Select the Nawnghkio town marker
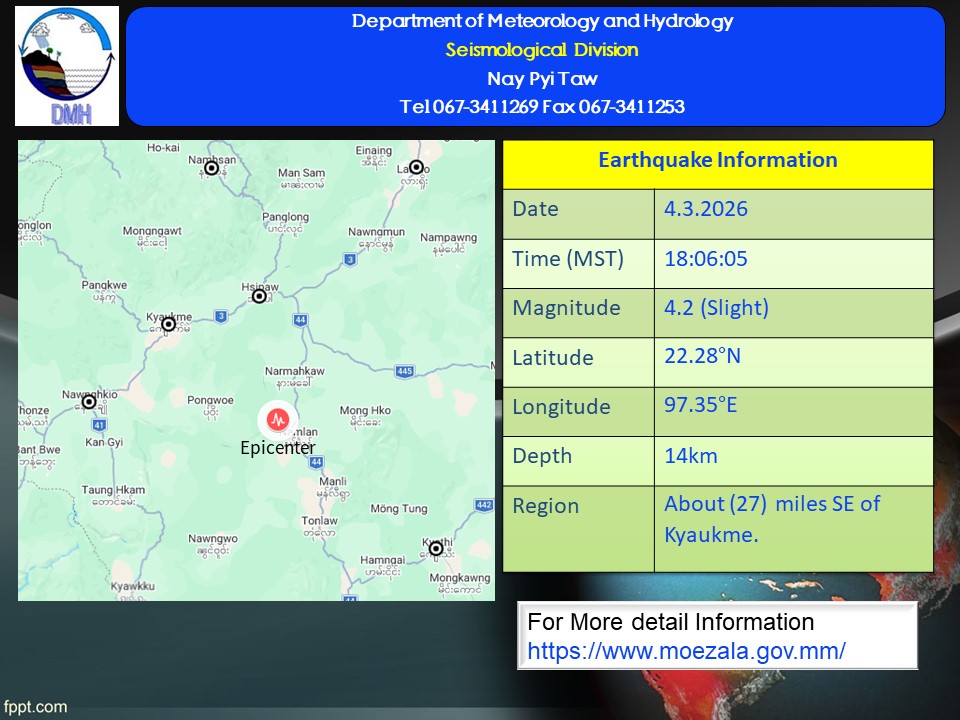This screenshot has width=960, height=720. pyautogui.click(x=89, y=402)
